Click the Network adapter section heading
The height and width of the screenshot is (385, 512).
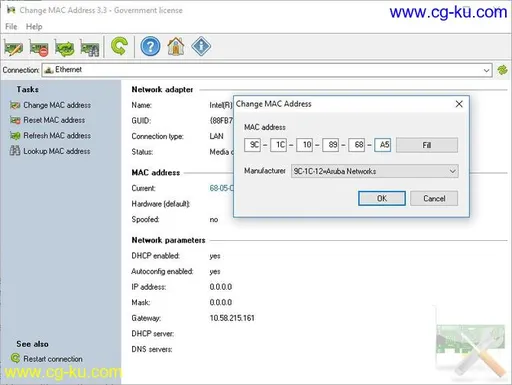pyautogui.click(x=162, y=90)
